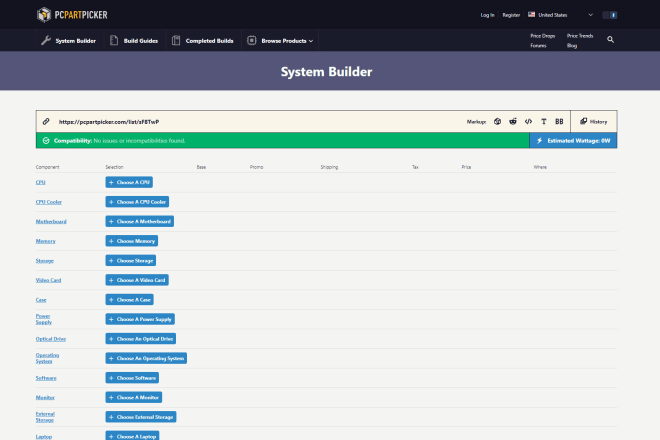Open the Case component link
Viewport: 660px width, 440px height.
pos(41,300)
